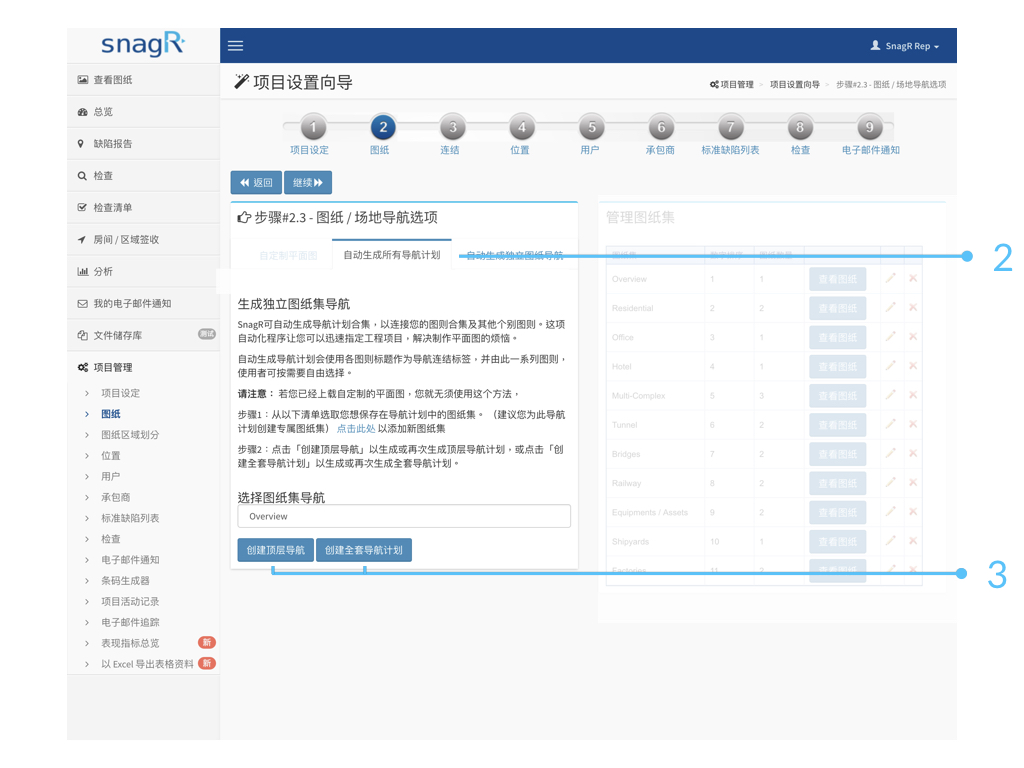Image resolution: width=1024 pixels, height=768 pixels.
Task: Click the 创建全套导航计划 button
Action: 364,551
